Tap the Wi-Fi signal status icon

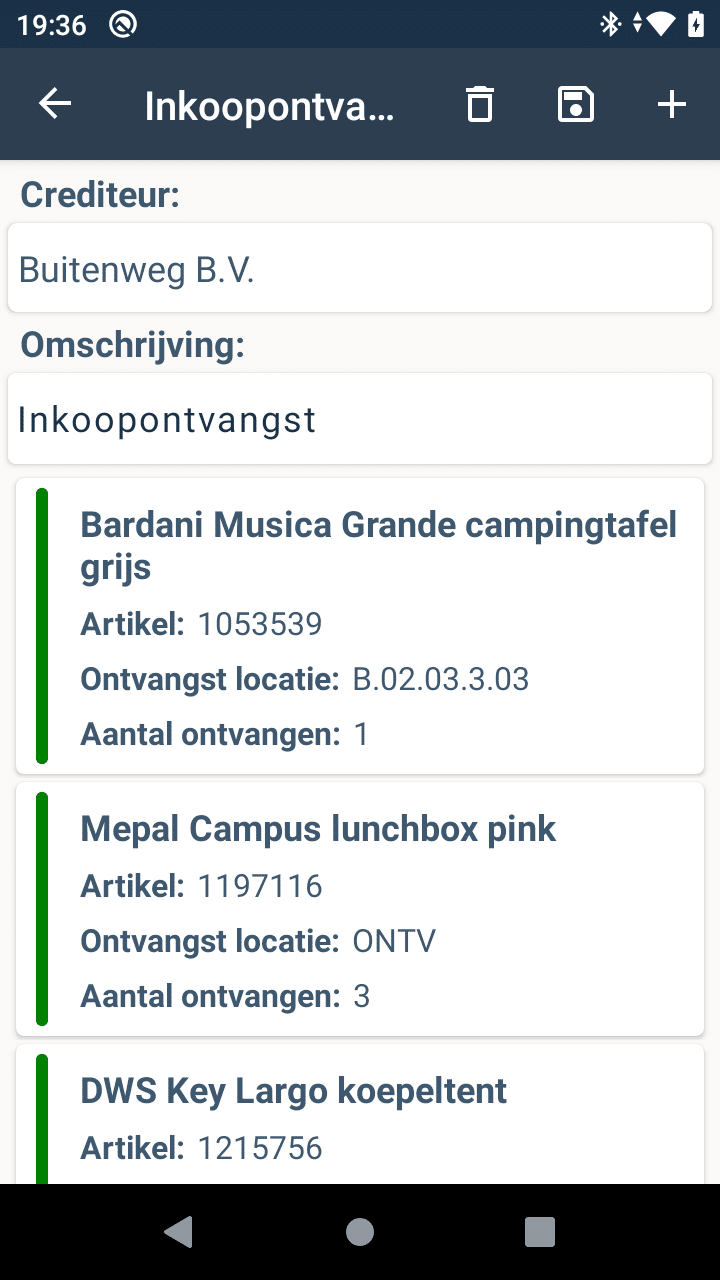click(661, 24)
